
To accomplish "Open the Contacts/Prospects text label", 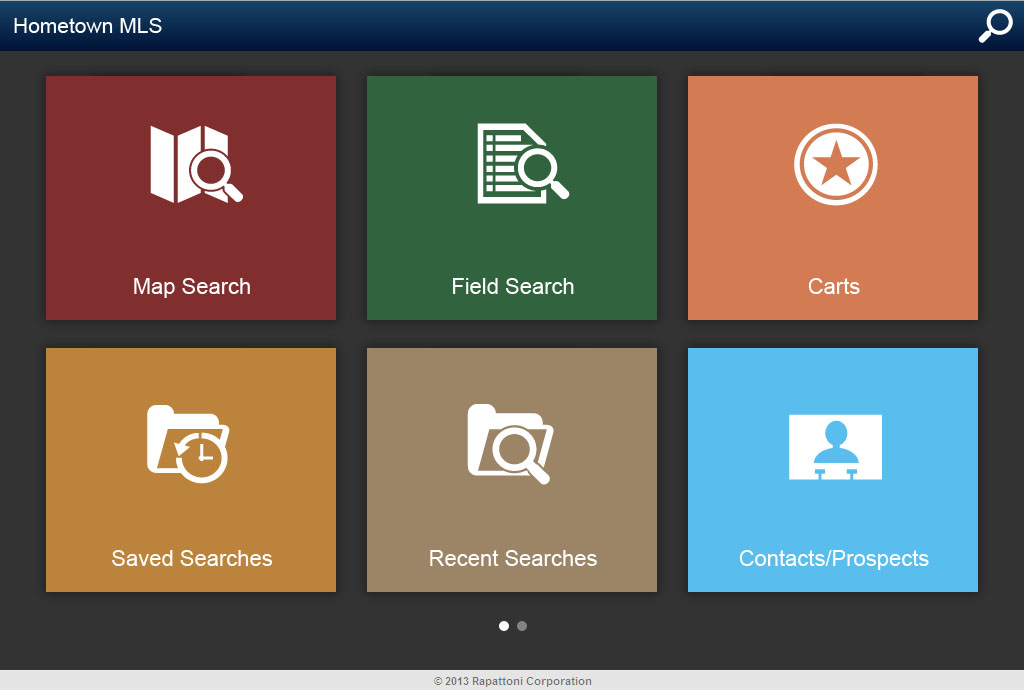I will (x=833, y=559).
